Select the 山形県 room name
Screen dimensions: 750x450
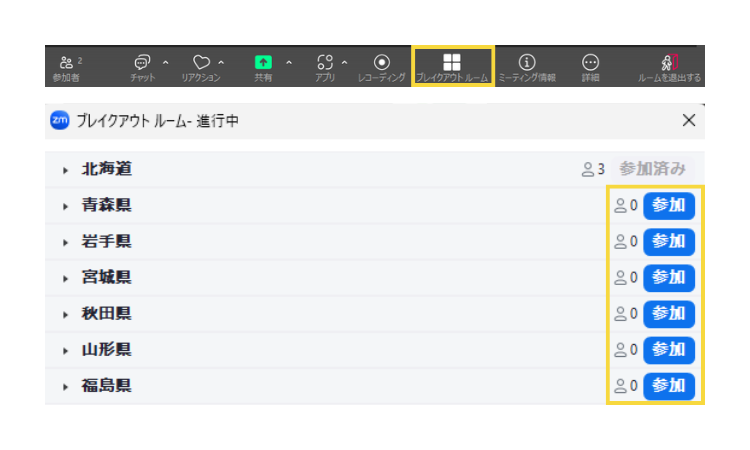pyautogui.click(x=107, y=350)
